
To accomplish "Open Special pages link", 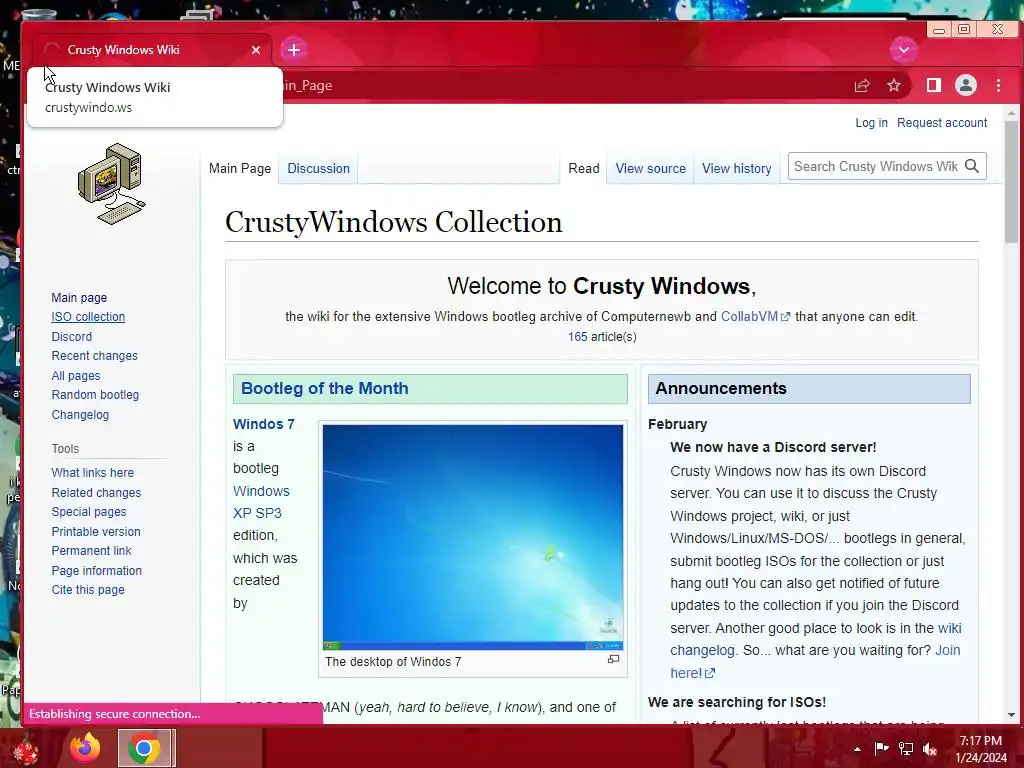I will (89, 512).
